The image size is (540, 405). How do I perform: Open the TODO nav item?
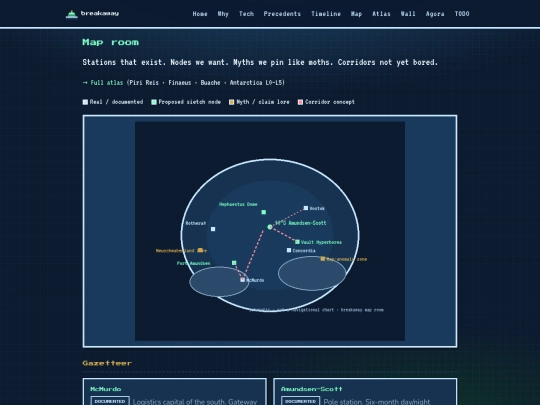point(462,14)
